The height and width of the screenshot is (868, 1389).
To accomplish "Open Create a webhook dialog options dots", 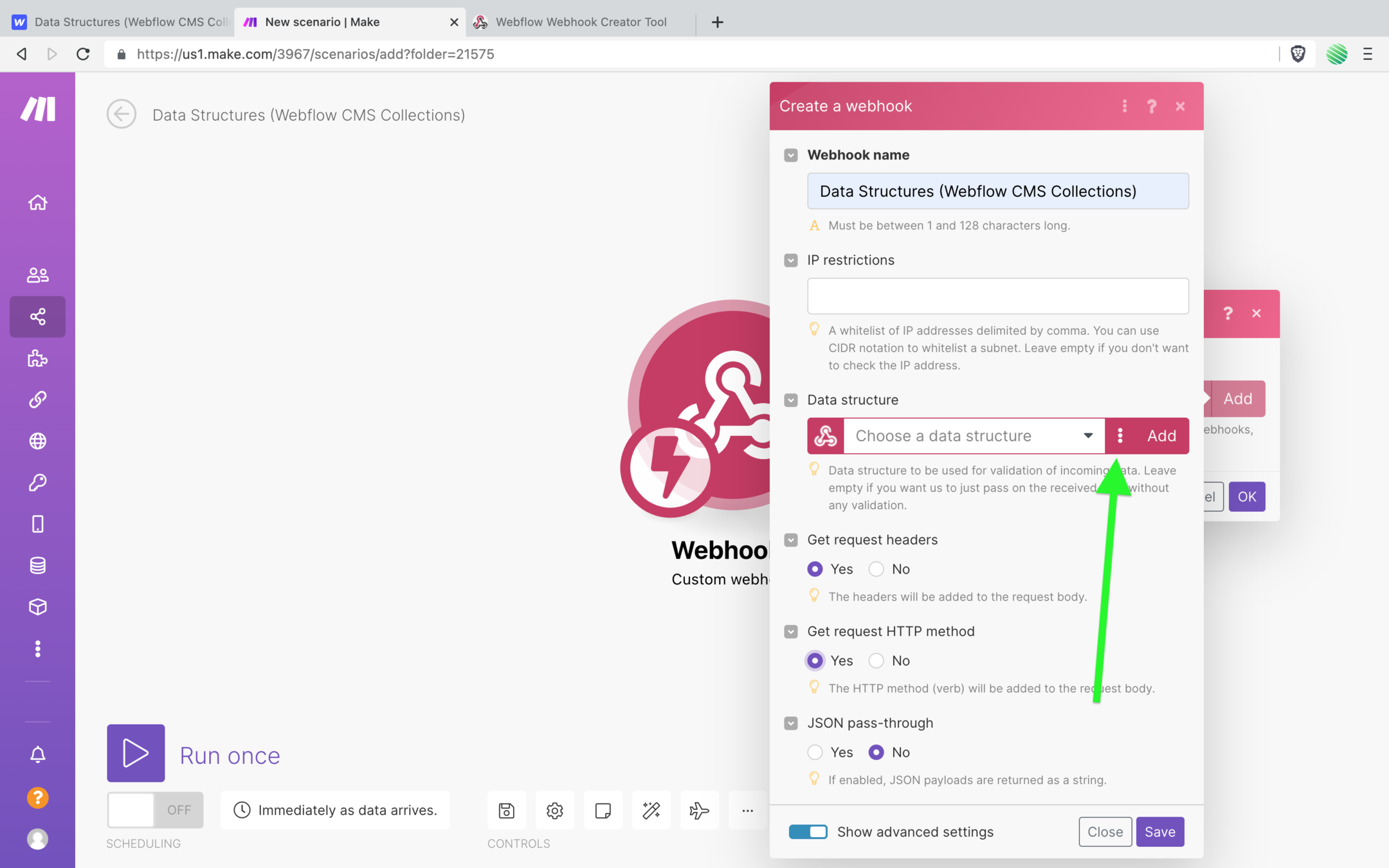I will click(1125, 106).
